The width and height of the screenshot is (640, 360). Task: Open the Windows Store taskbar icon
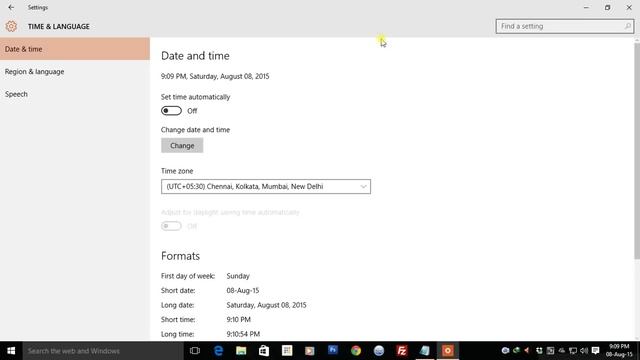click(264, 351)
